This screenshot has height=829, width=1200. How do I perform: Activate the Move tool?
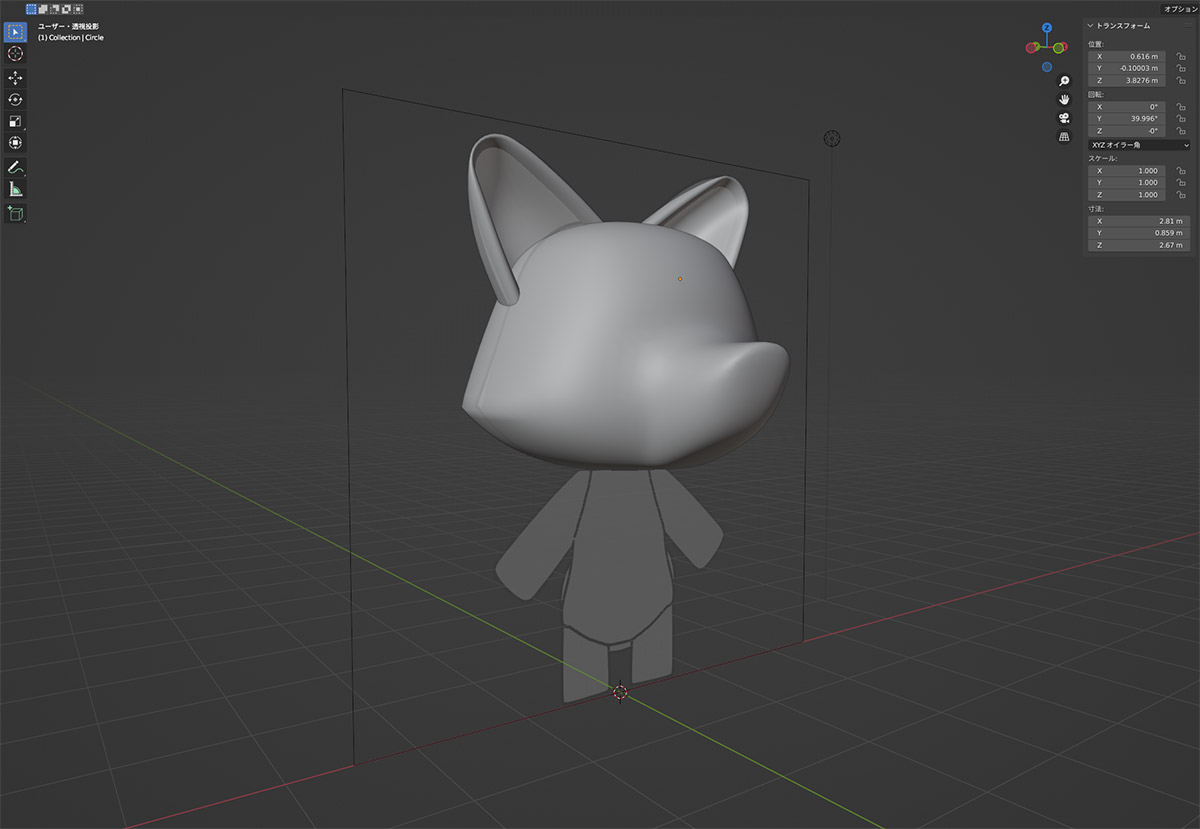(x=15, y=78)
